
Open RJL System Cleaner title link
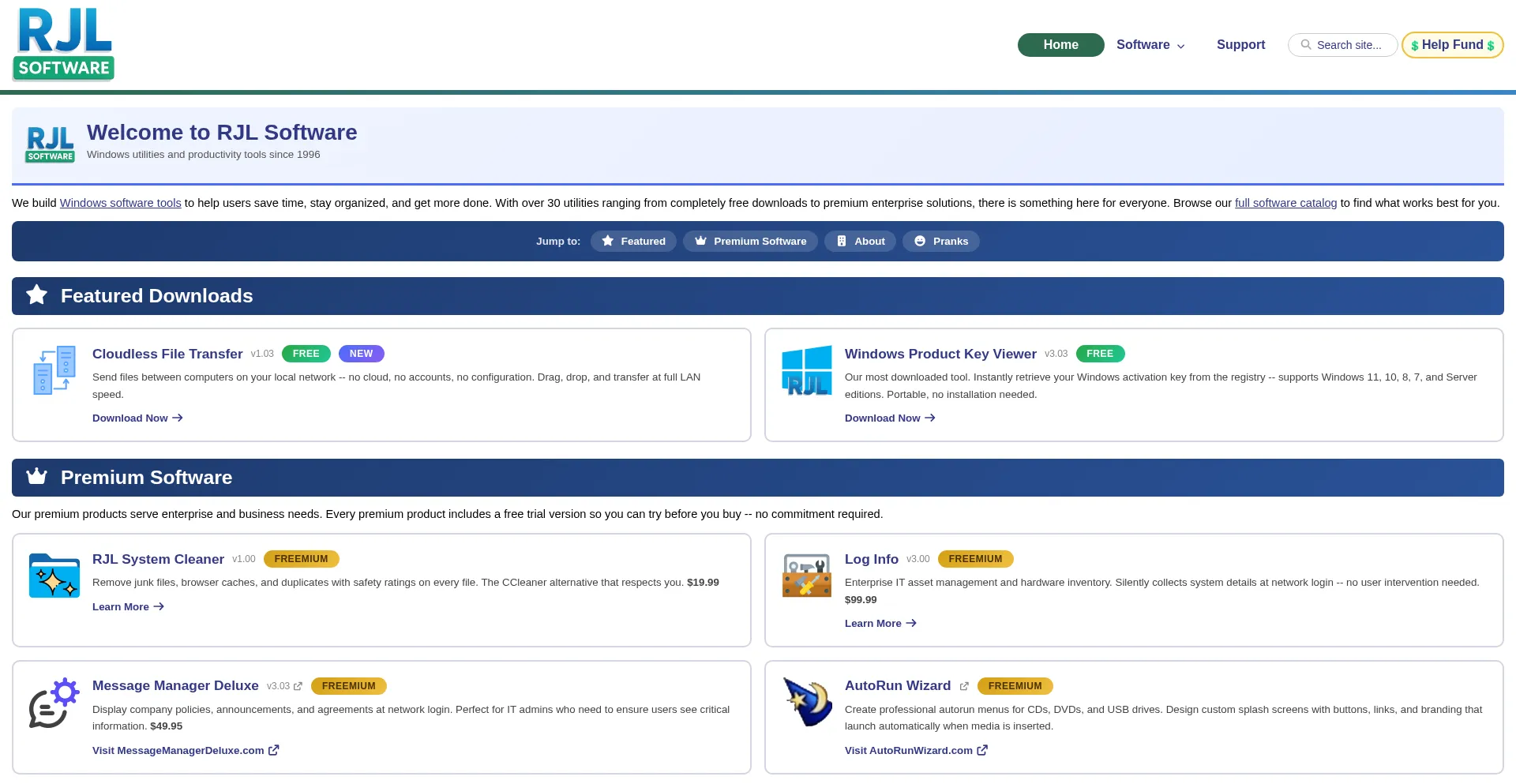(x=158, y=559)
